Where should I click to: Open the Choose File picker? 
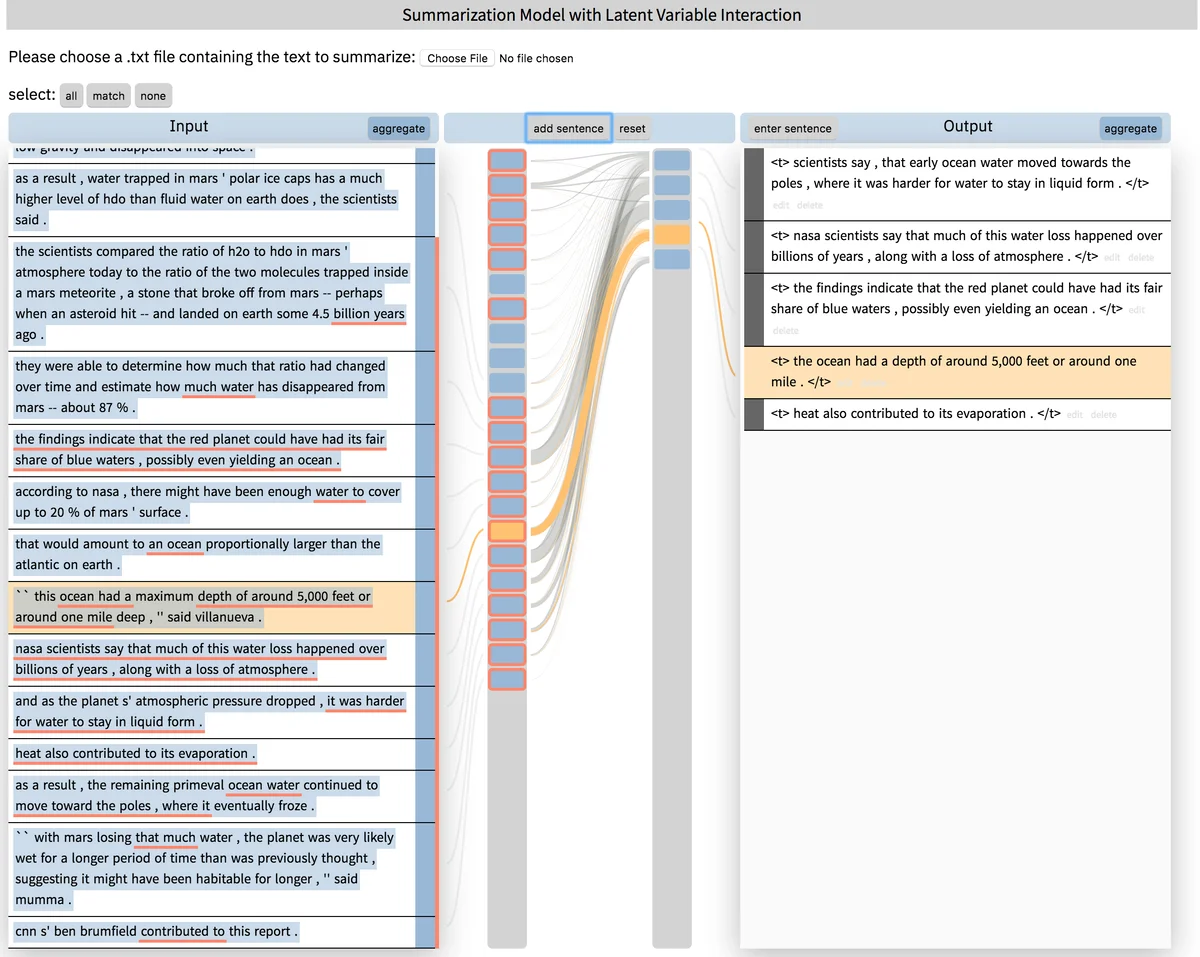tap(457, 58)
